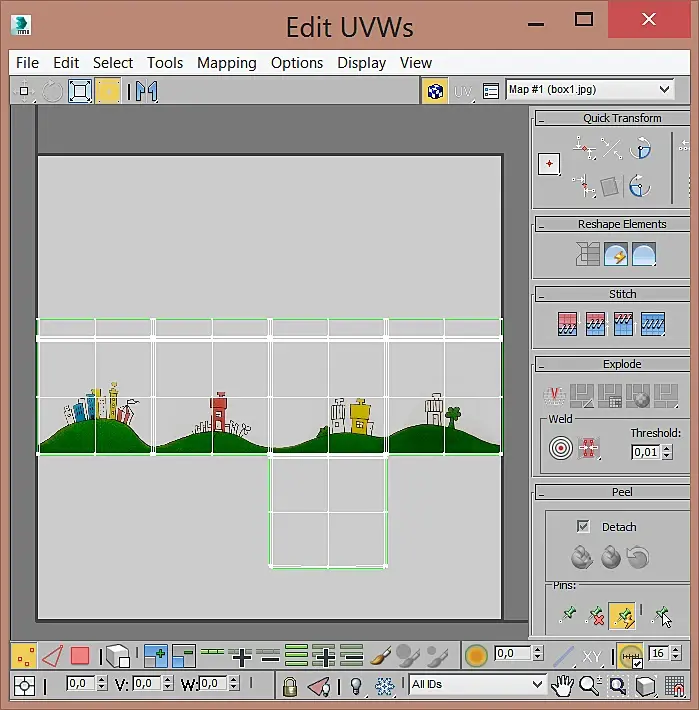Image resolution: width=699 pixels, height=710 pixels.
Task: Click Align Horizontally to Pivot icon
Action: click(584, 147)
